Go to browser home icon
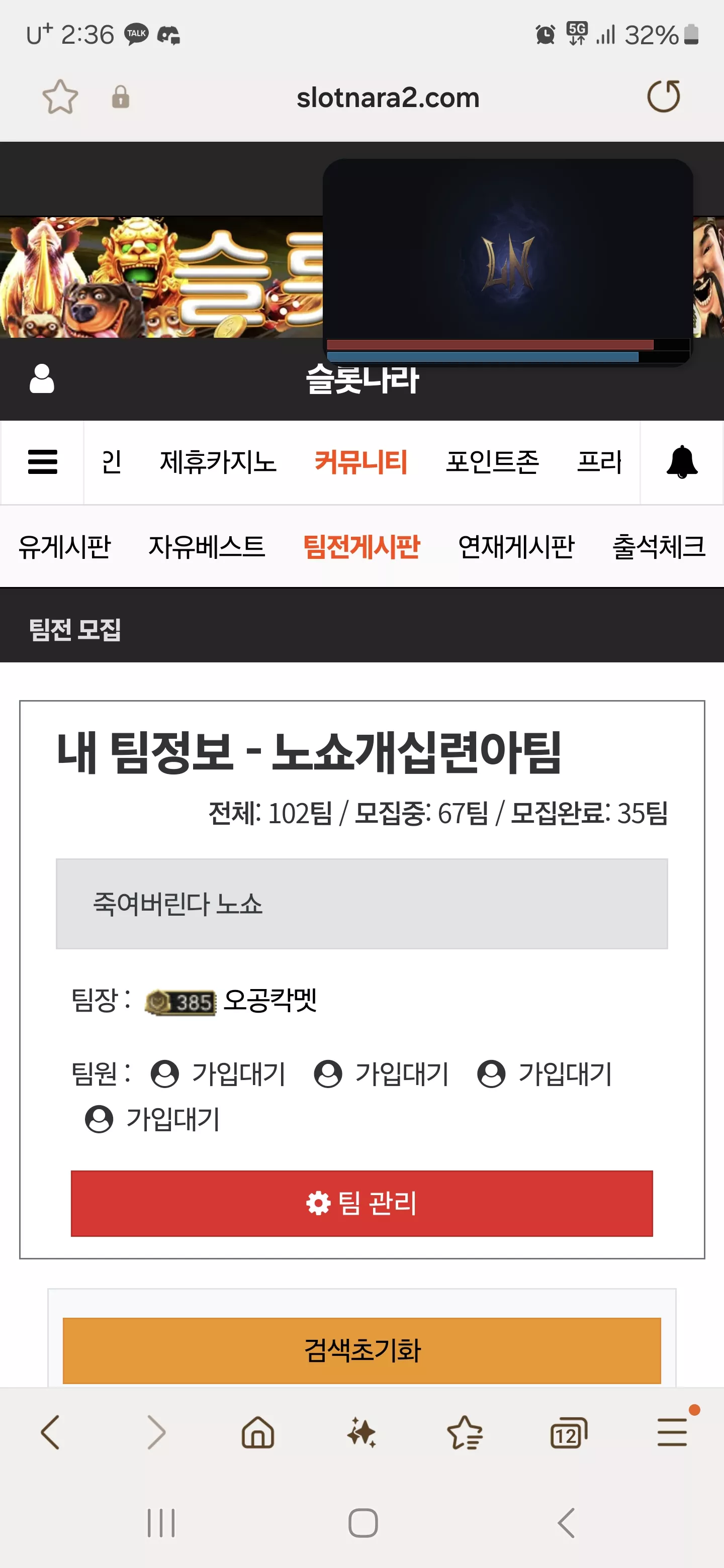 pyautogui.click(x=258, y=1432)
